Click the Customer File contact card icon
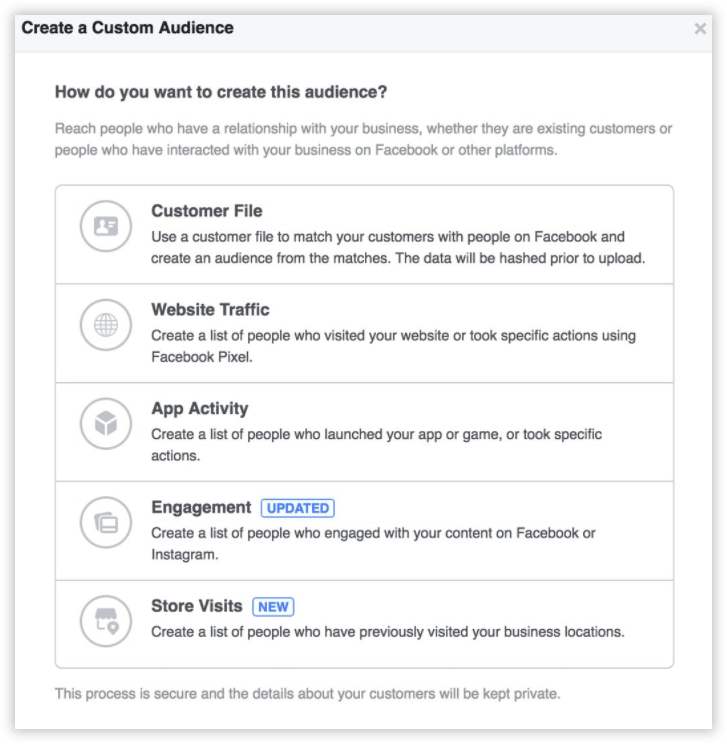Image resolution: width=727 pixels, height=744 pixels. (106, 226)
